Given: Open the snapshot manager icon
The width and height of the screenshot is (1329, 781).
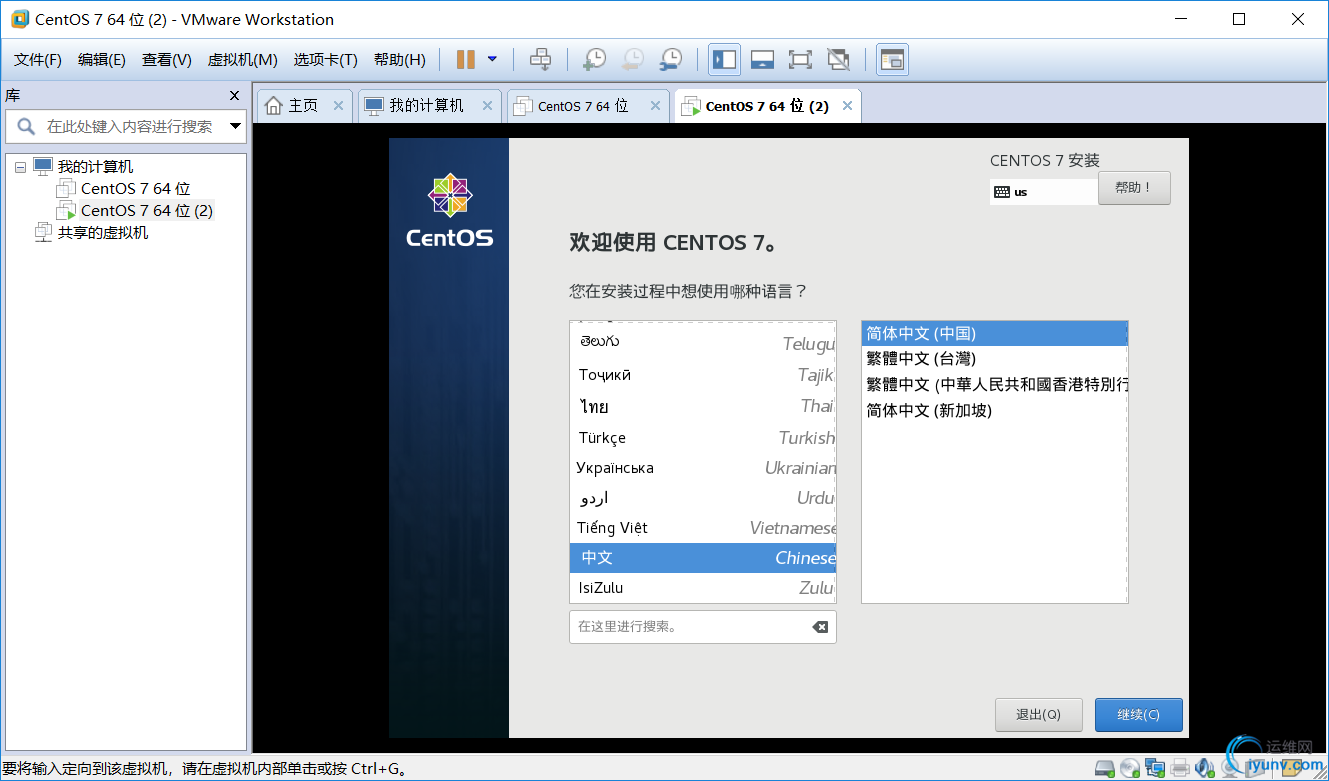Looking at the screenshot, I should click(670, 60).
